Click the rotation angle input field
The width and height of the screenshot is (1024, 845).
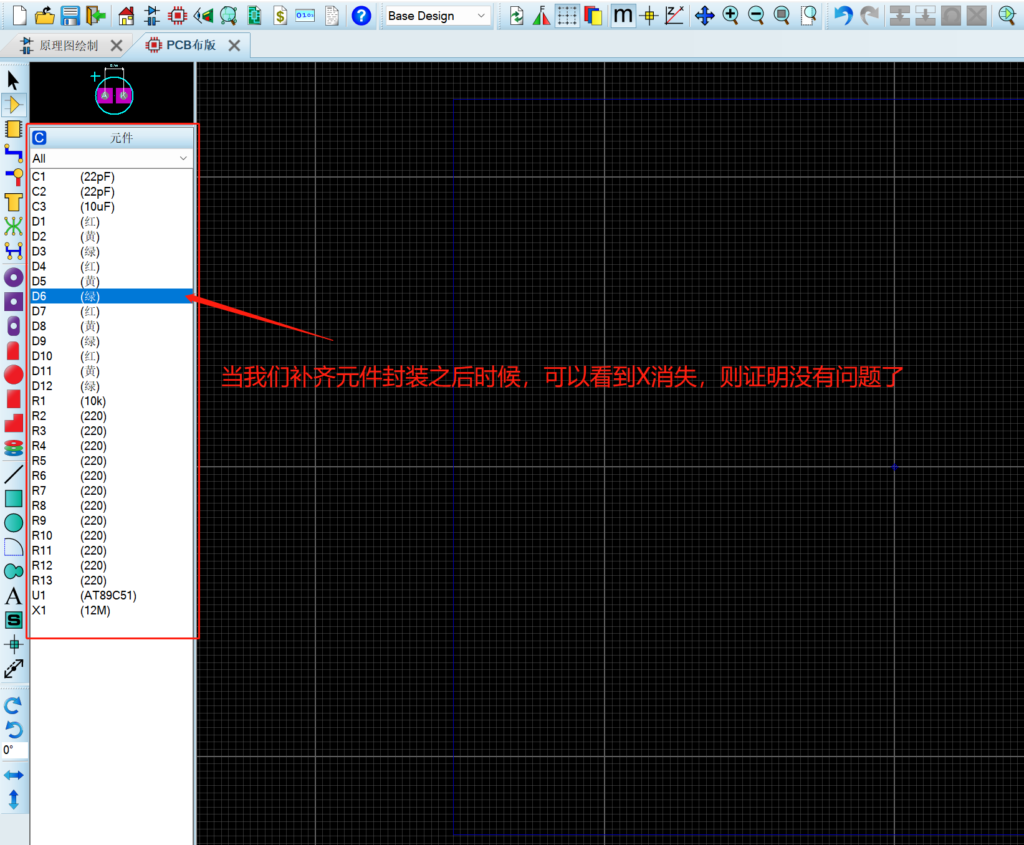(14, 750)
